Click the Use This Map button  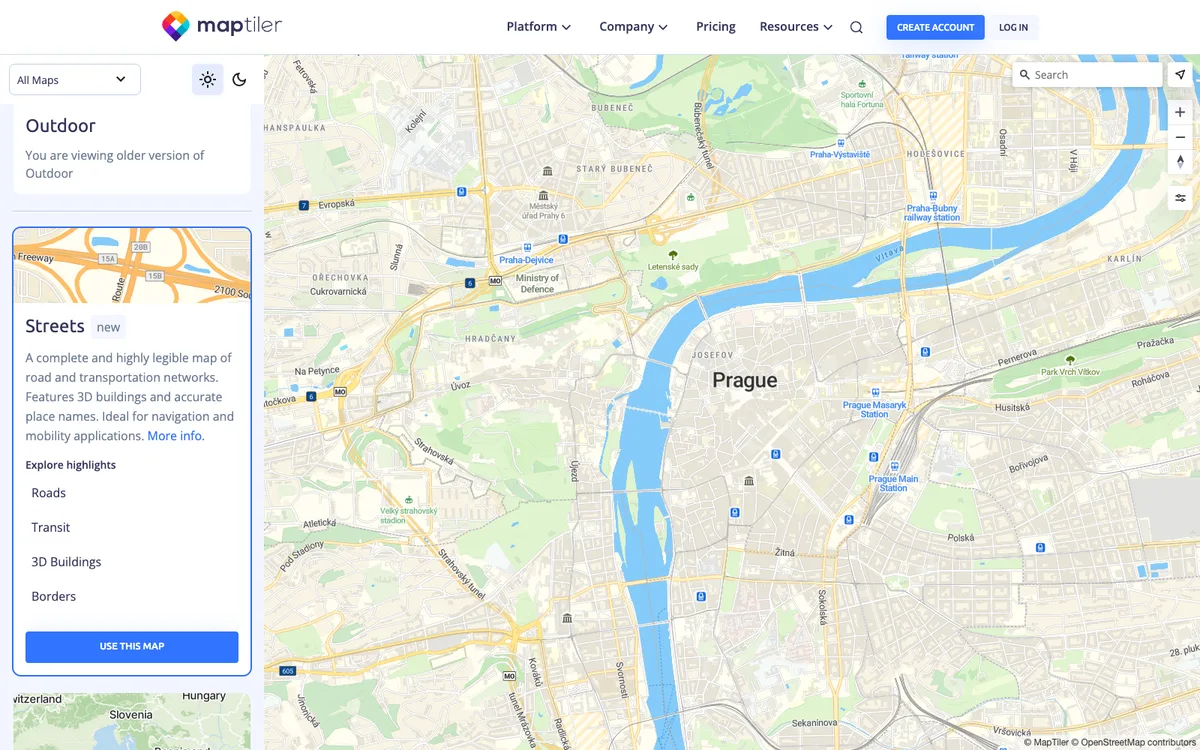click(x=132, y=647)
